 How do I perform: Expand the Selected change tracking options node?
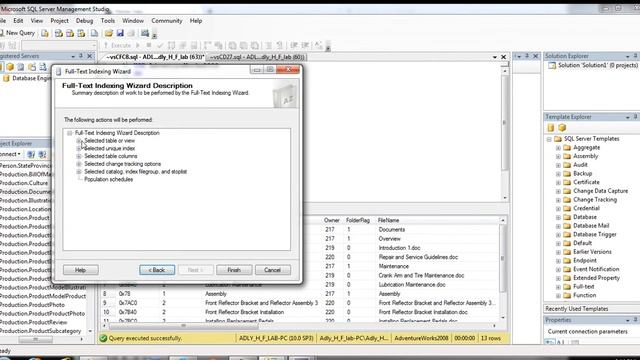pyautogui.click(x=79, y=164)
